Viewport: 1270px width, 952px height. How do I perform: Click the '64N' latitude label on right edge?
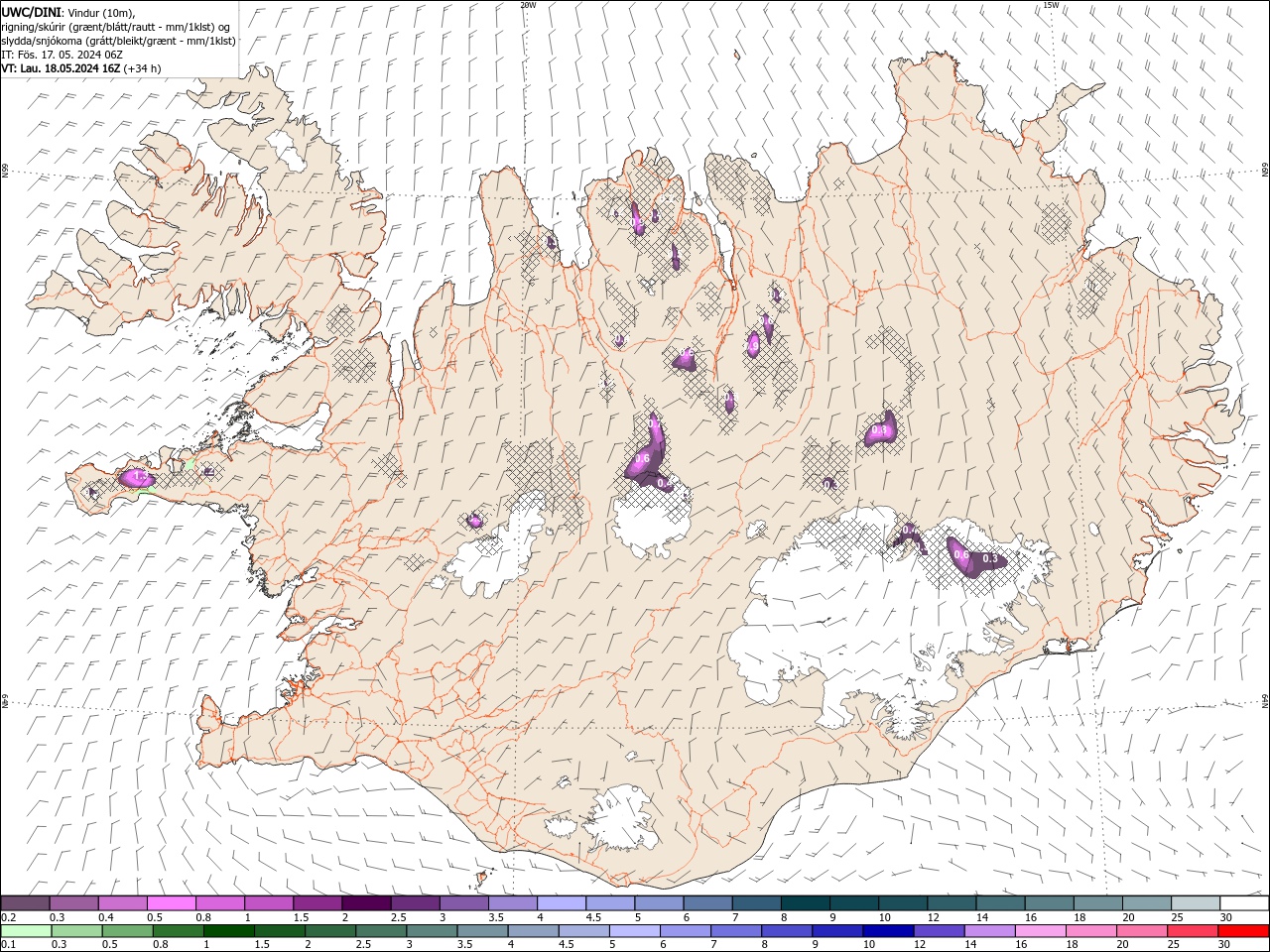pos(1265,699)
